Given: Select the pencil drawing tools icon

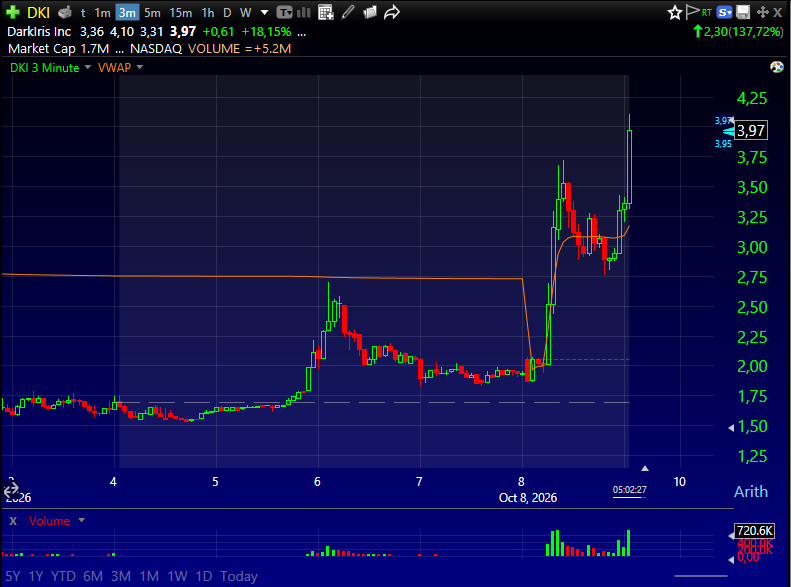Looking at the screenshot, I should coord(348,12).
